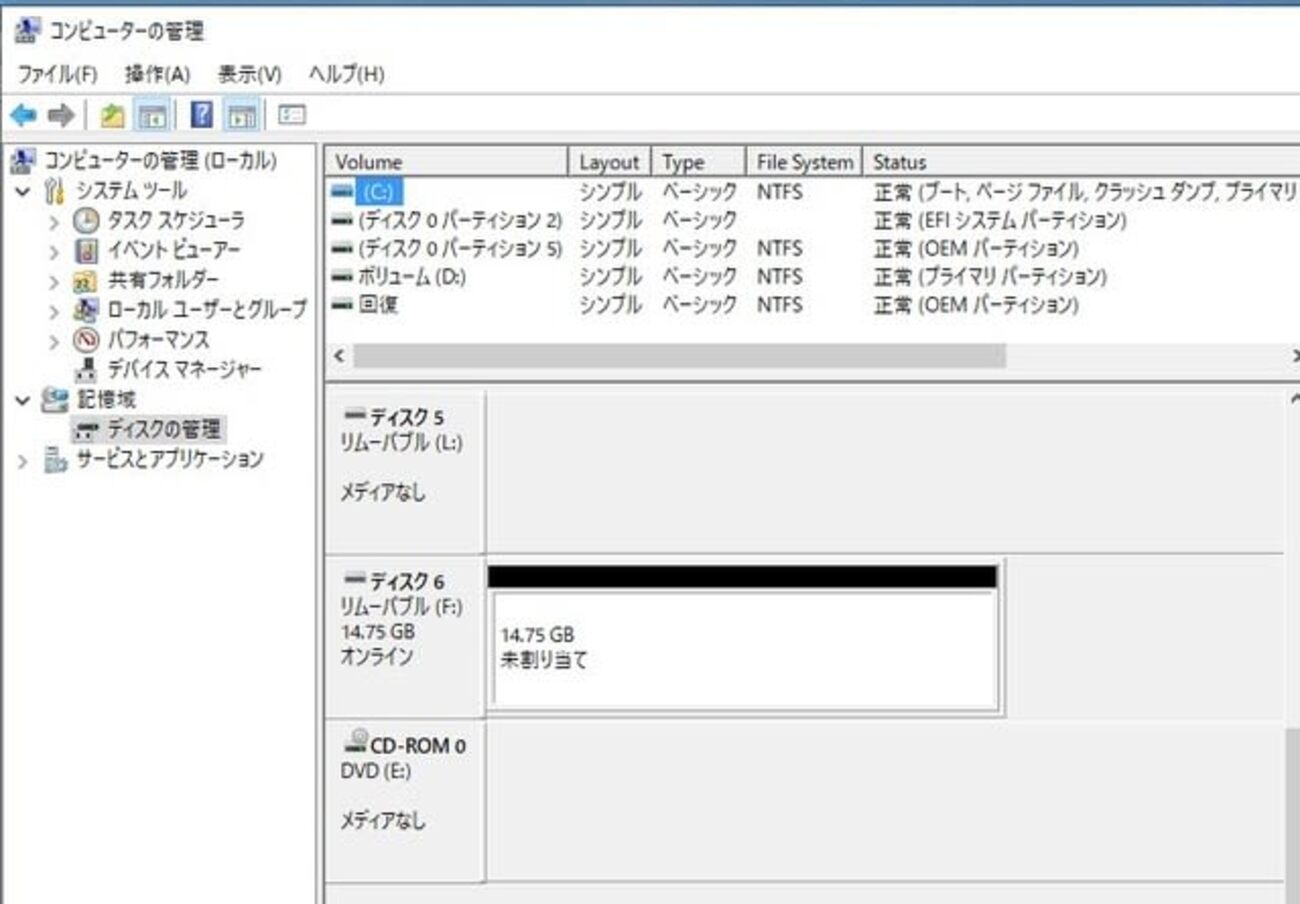This screenshot has height=904, width=1300.
Task: Select the パフォーマンス icon in the tree
Action: [x=87, y=340]
